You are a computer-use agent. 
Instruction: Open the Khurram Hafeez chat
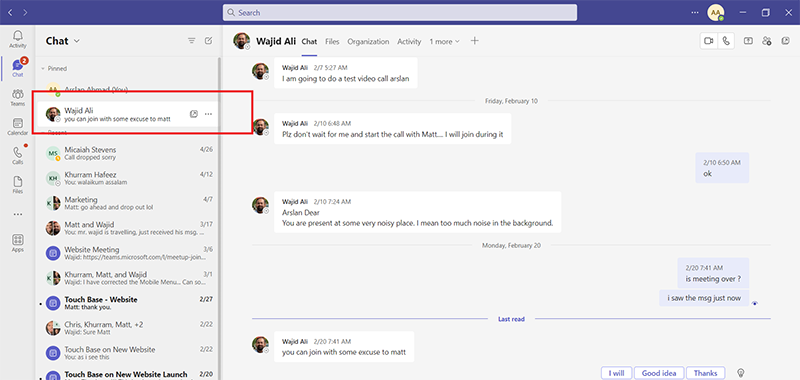[127, 179]
